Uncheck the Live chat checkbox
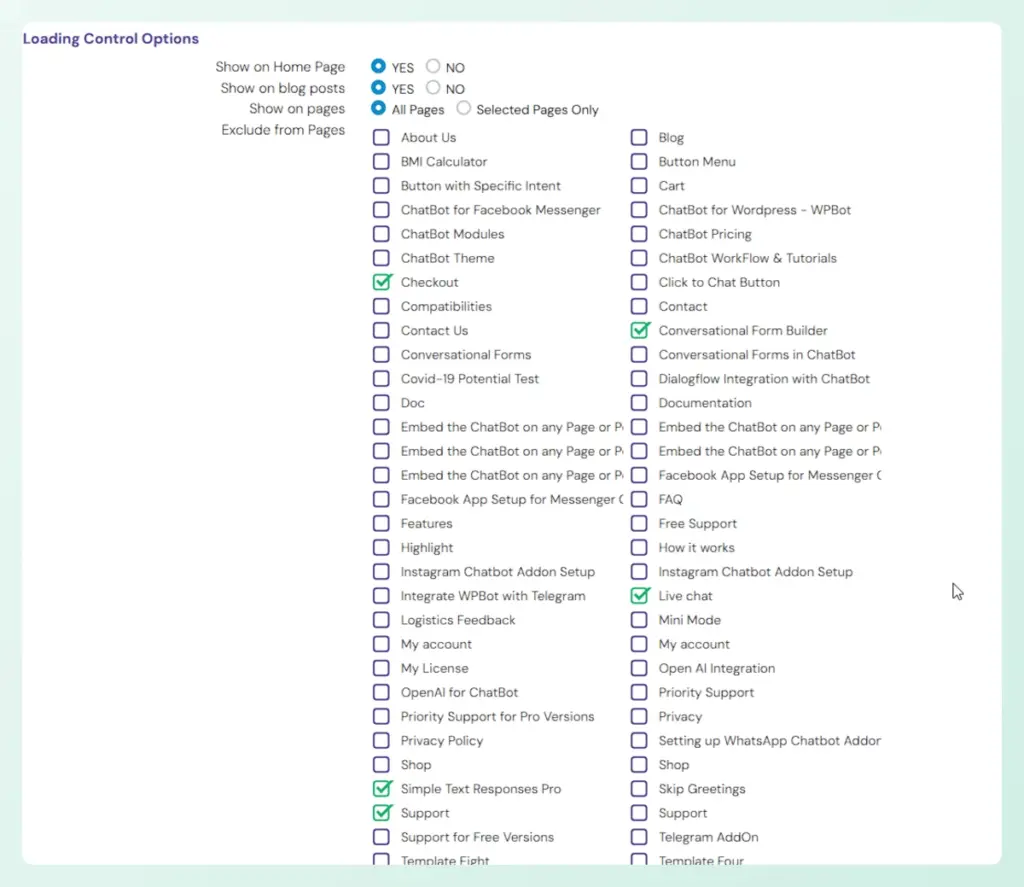 tap(639, 596)
